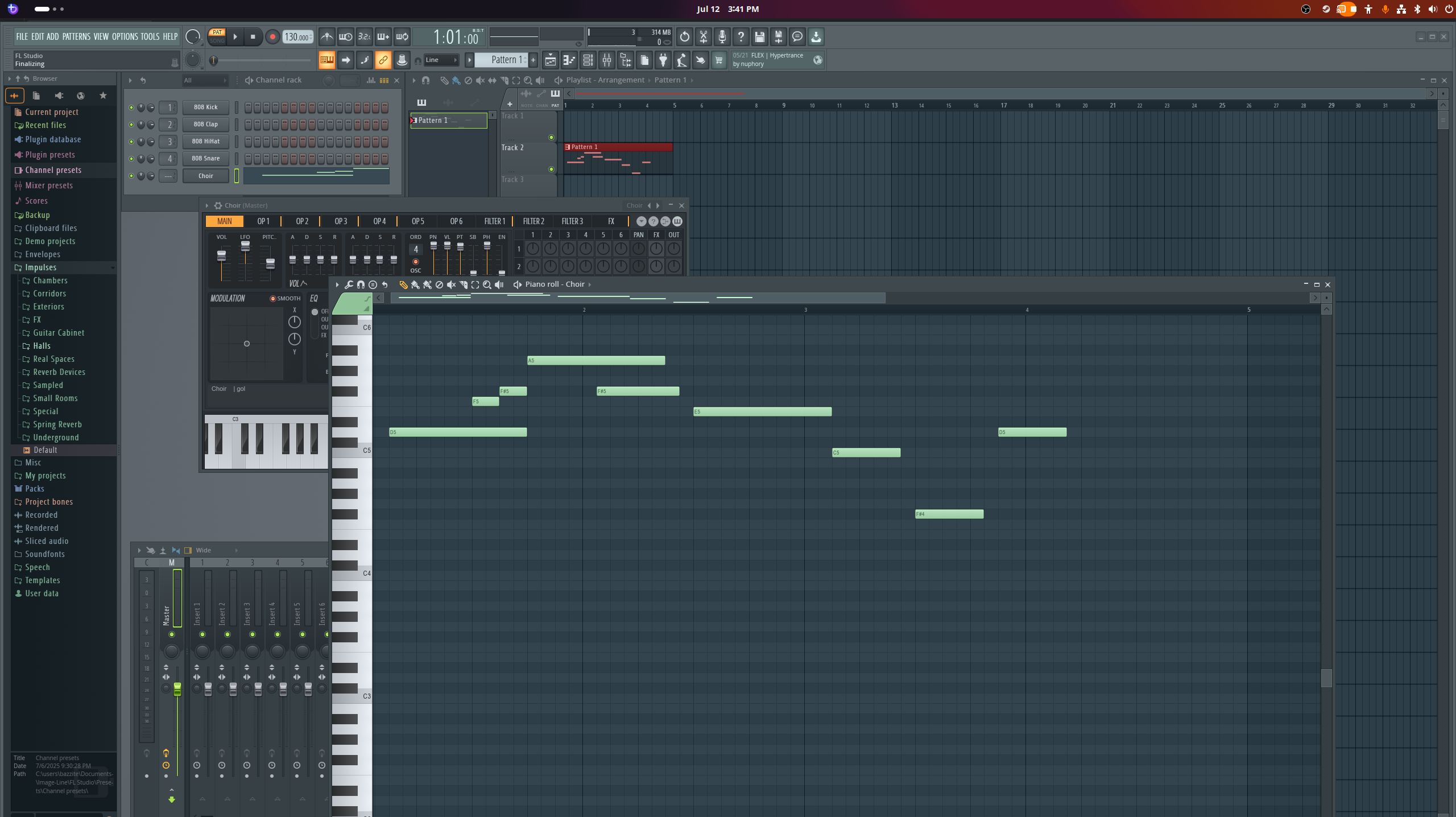The height and width of the screenshot is (817, 1456).
Task: Switch PAT/SONG mode toggle
Action: coord(217,36)
